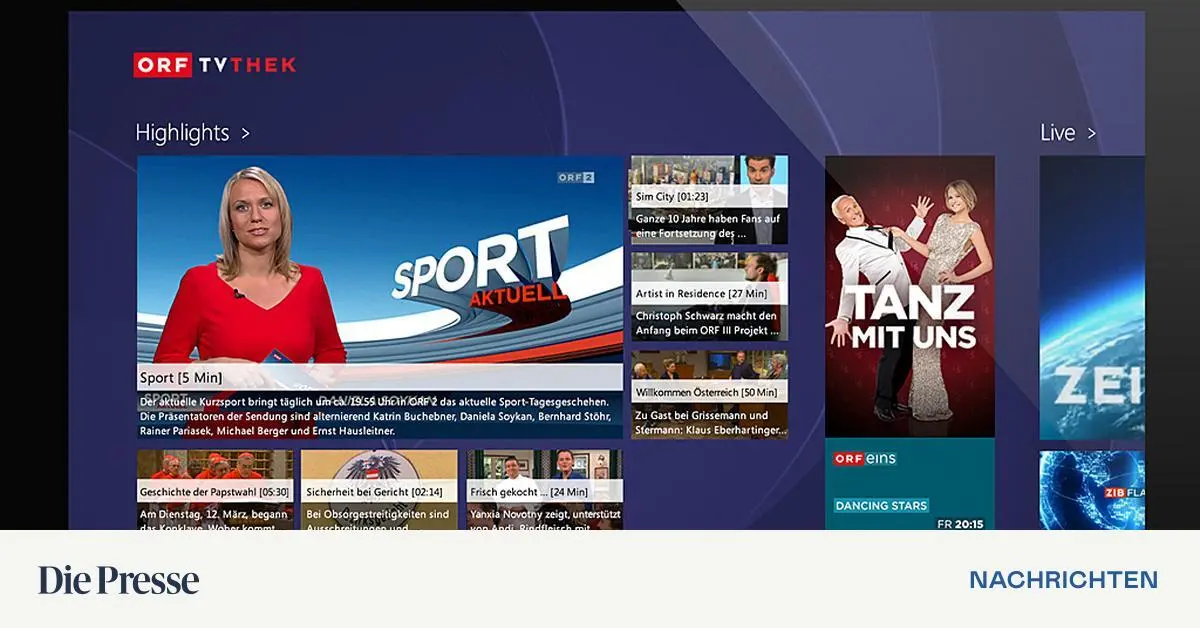Click the Die Presse logo
Image resolution: width=1200 pixels, height=628 pixels.
[x=118, y=580]
